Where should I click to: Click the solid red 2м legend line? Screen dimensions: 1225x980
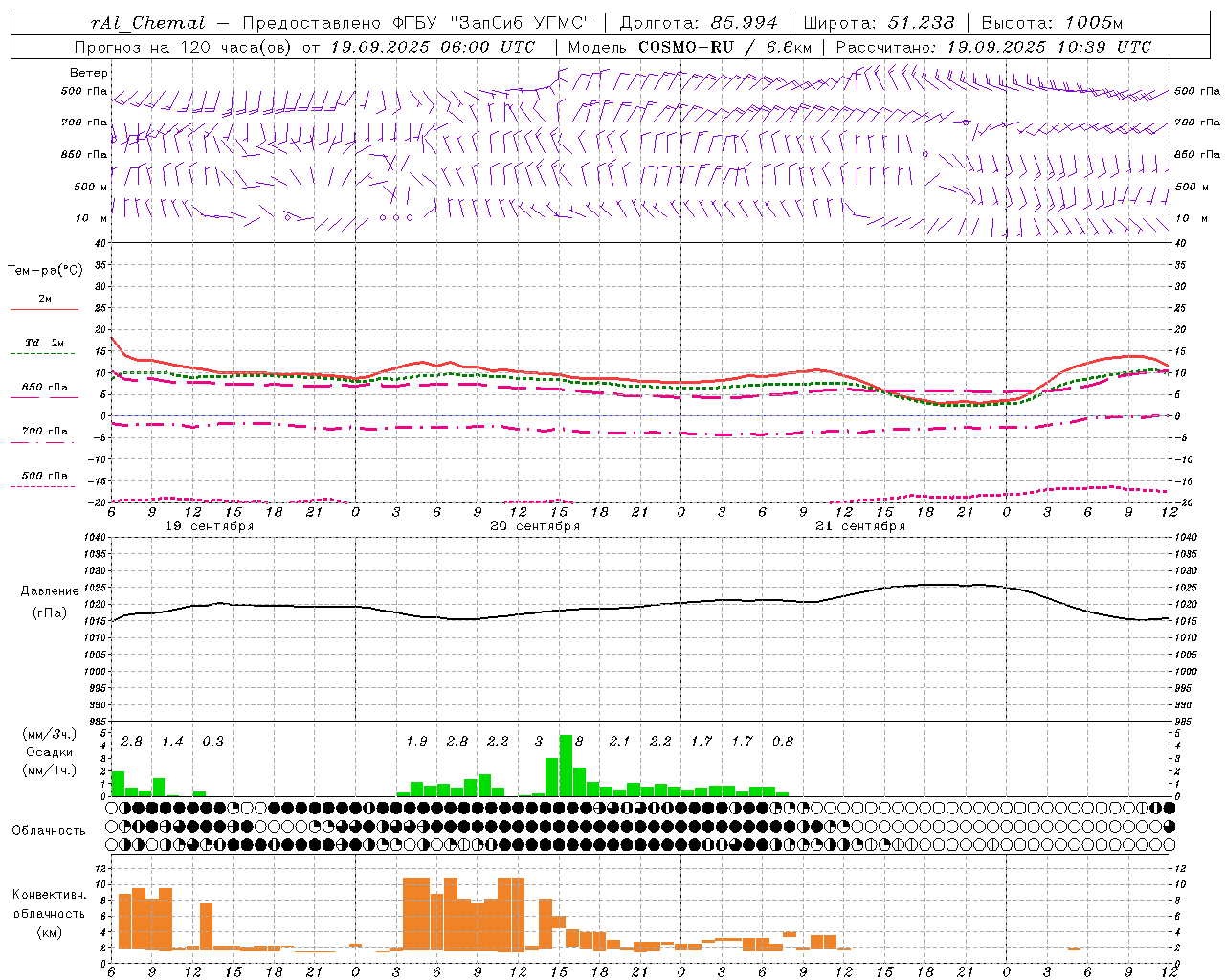coord(44,309)
